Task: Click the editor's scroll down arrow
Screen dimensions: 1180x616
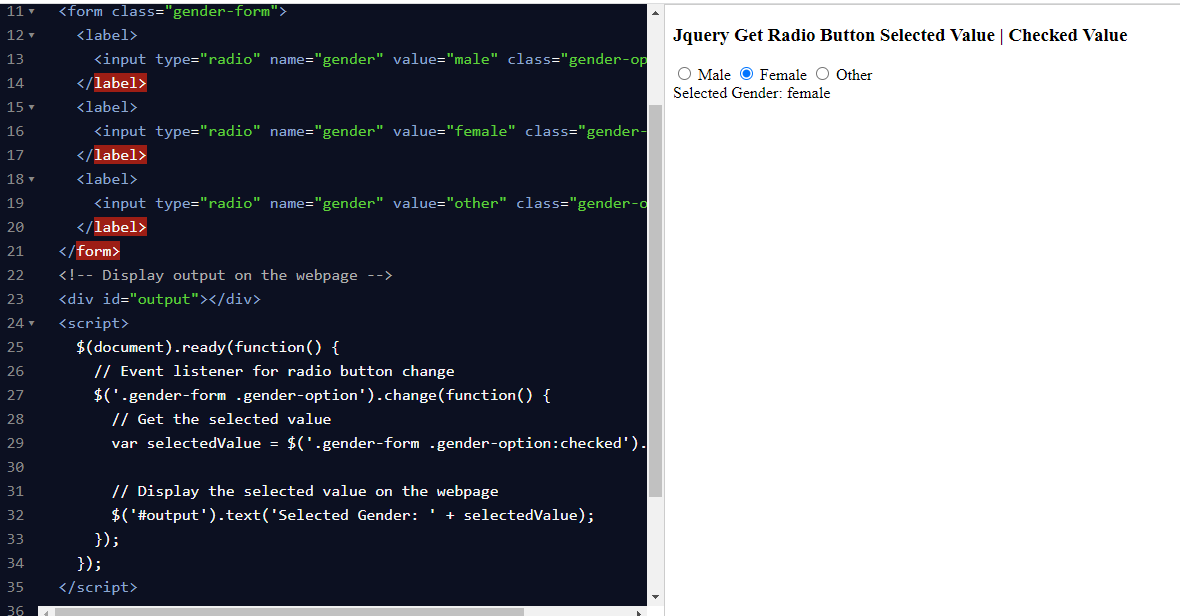Action: pos(655,597)
